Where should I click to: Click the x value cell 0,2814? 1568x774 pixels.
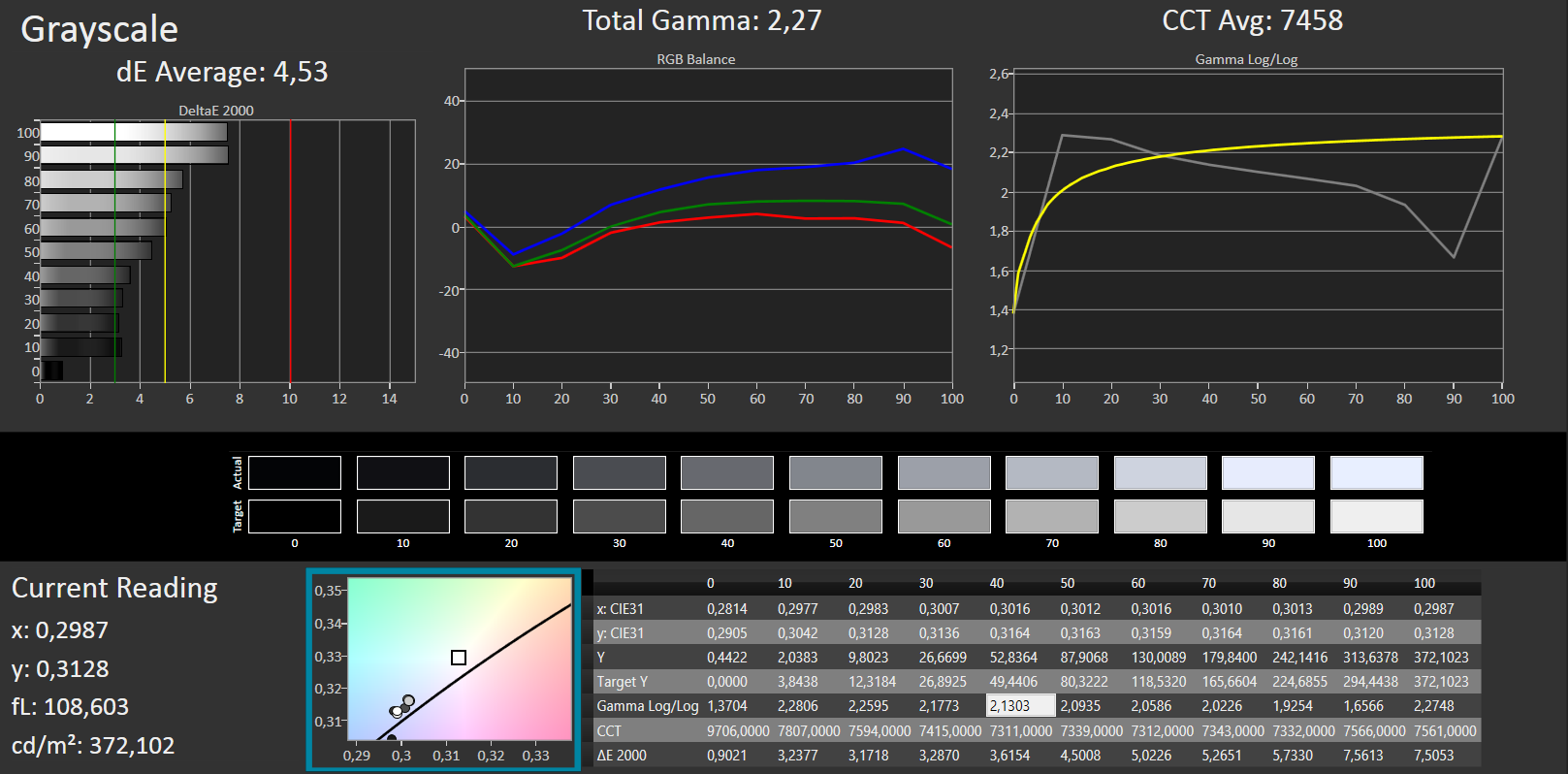point(727,609)
